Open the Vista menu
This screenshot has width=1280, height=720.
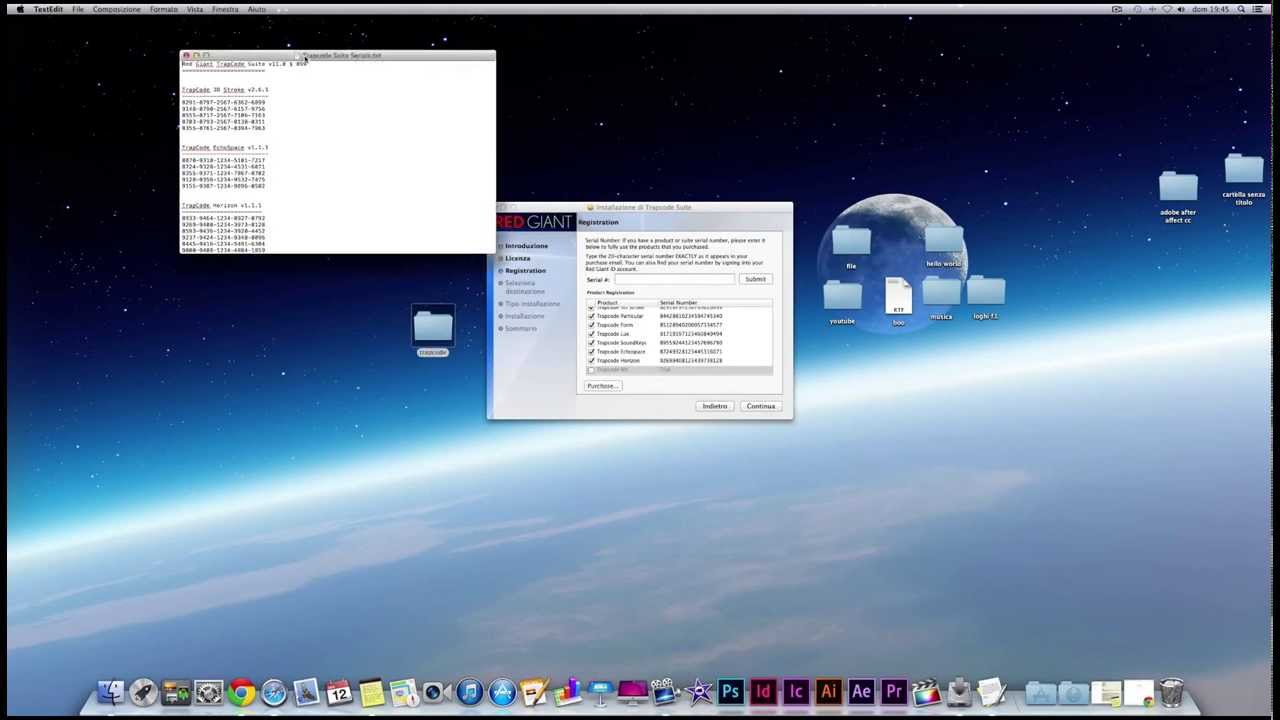195,9
